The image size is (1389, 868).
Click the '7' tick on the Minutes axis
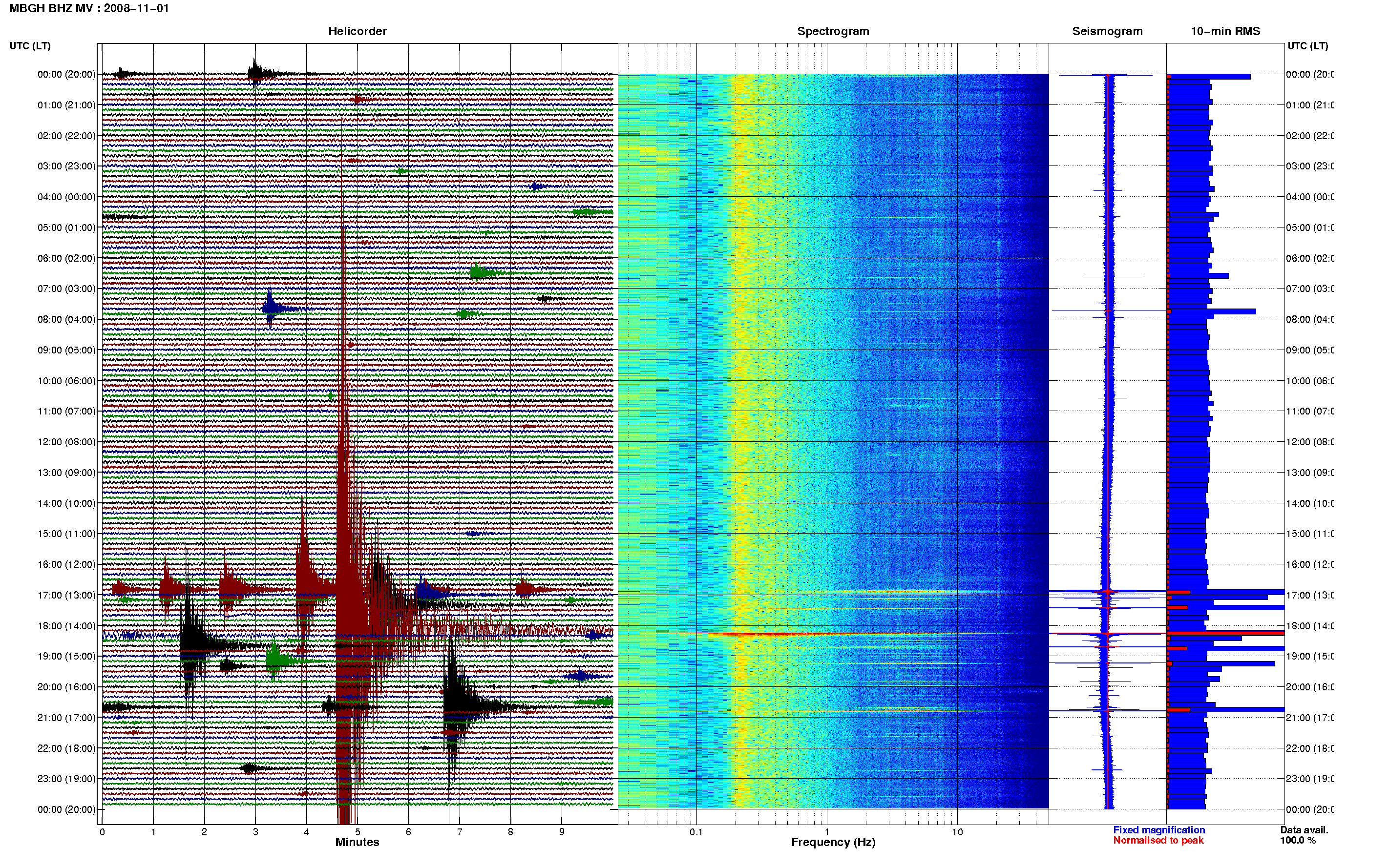(x=460, y=832)
